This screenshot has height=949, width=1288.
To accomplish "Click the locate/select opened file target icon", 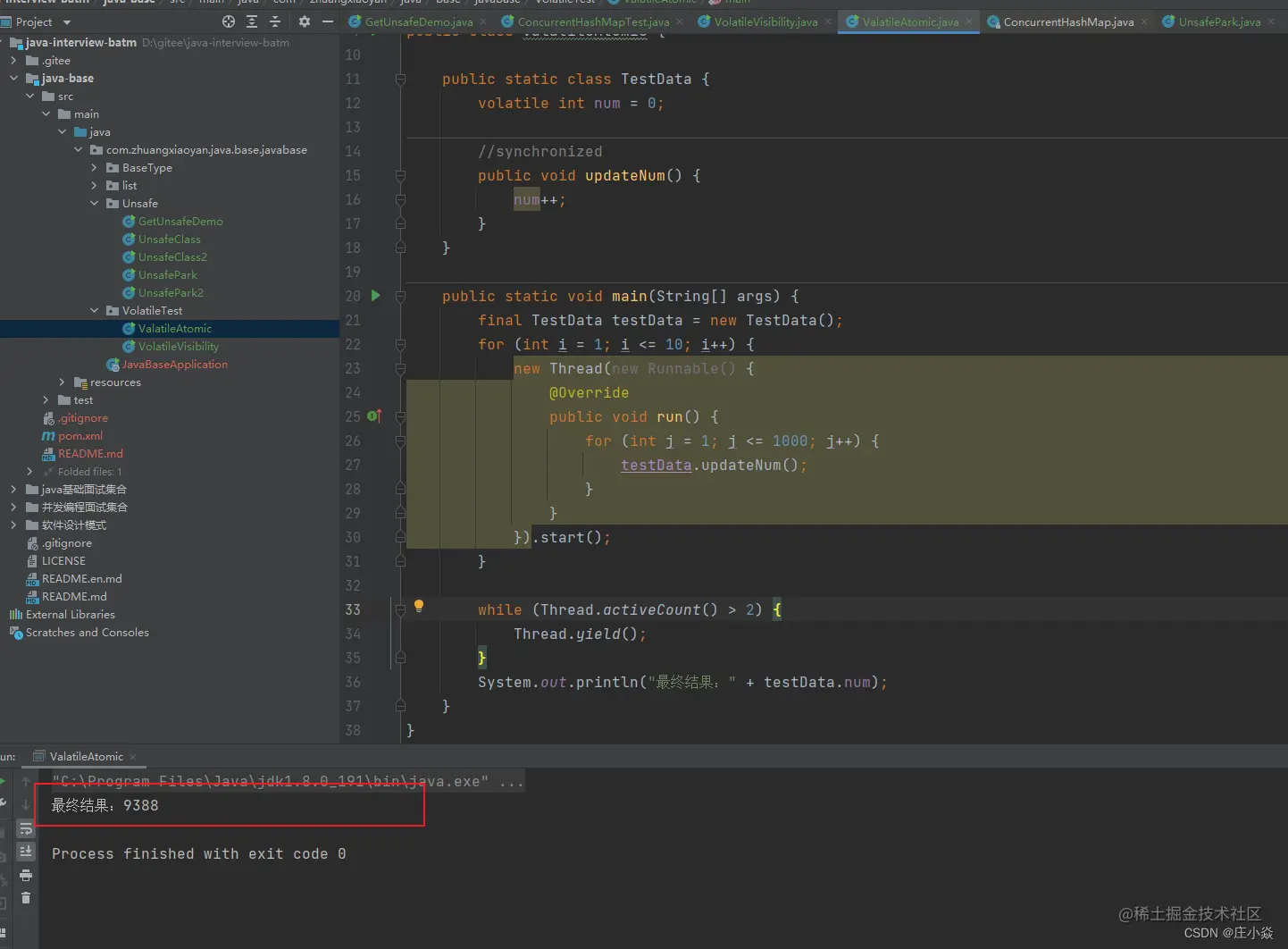I will (x=229, y=21).
